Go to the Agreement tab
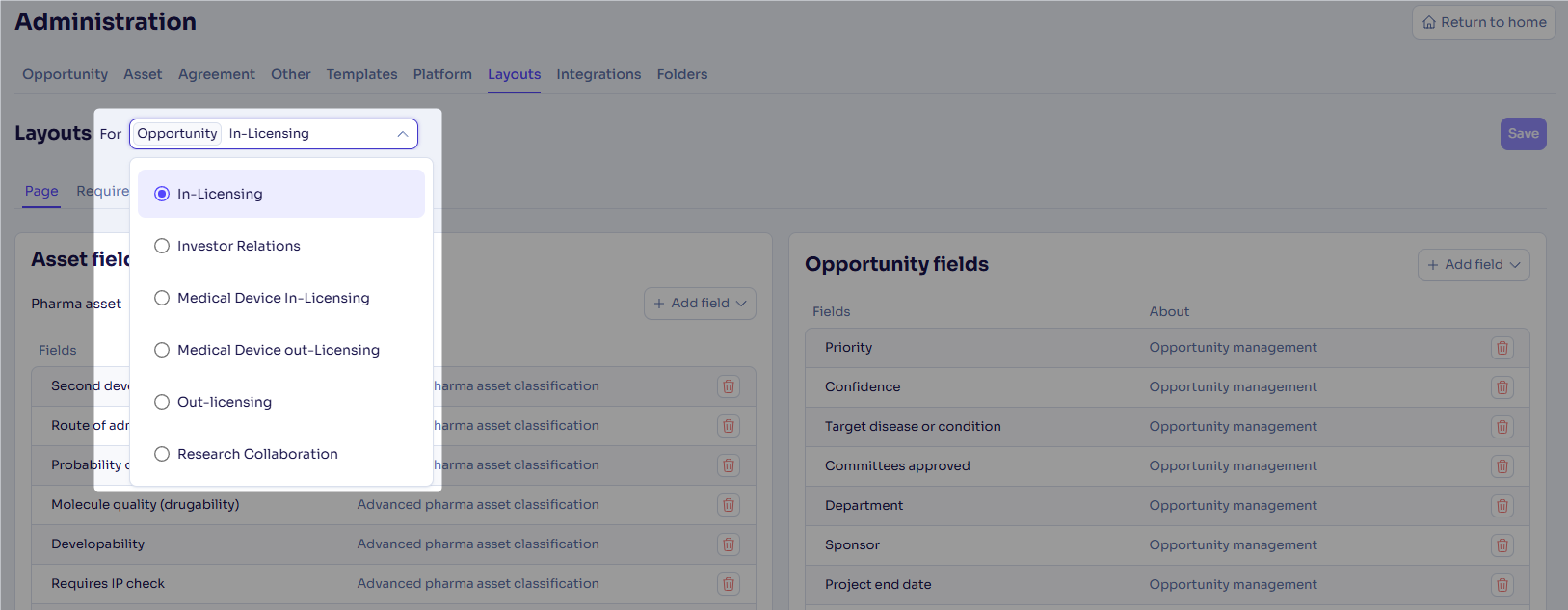The image size is (1568, 610). (x=217, y=74)
